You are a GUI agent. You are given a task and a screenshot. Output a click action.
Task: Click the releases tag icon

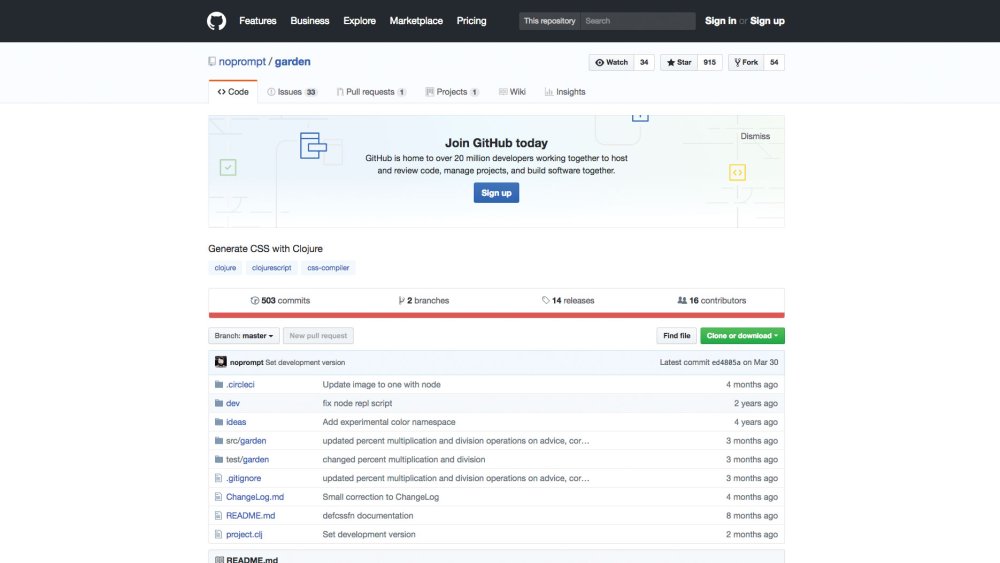pyautogui.click(x=545, y=300)
